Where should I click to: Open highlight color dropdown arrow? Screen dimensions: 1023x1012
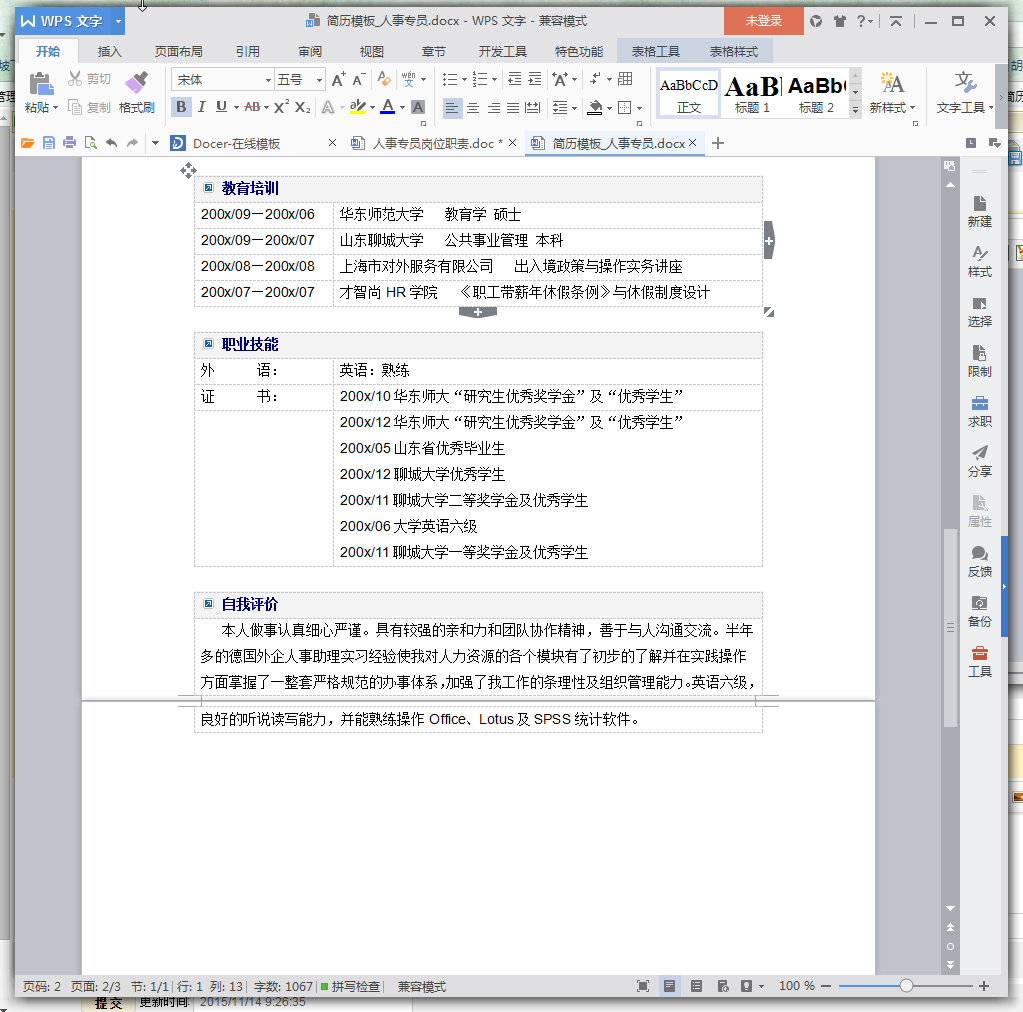click(x=373, y=107)
